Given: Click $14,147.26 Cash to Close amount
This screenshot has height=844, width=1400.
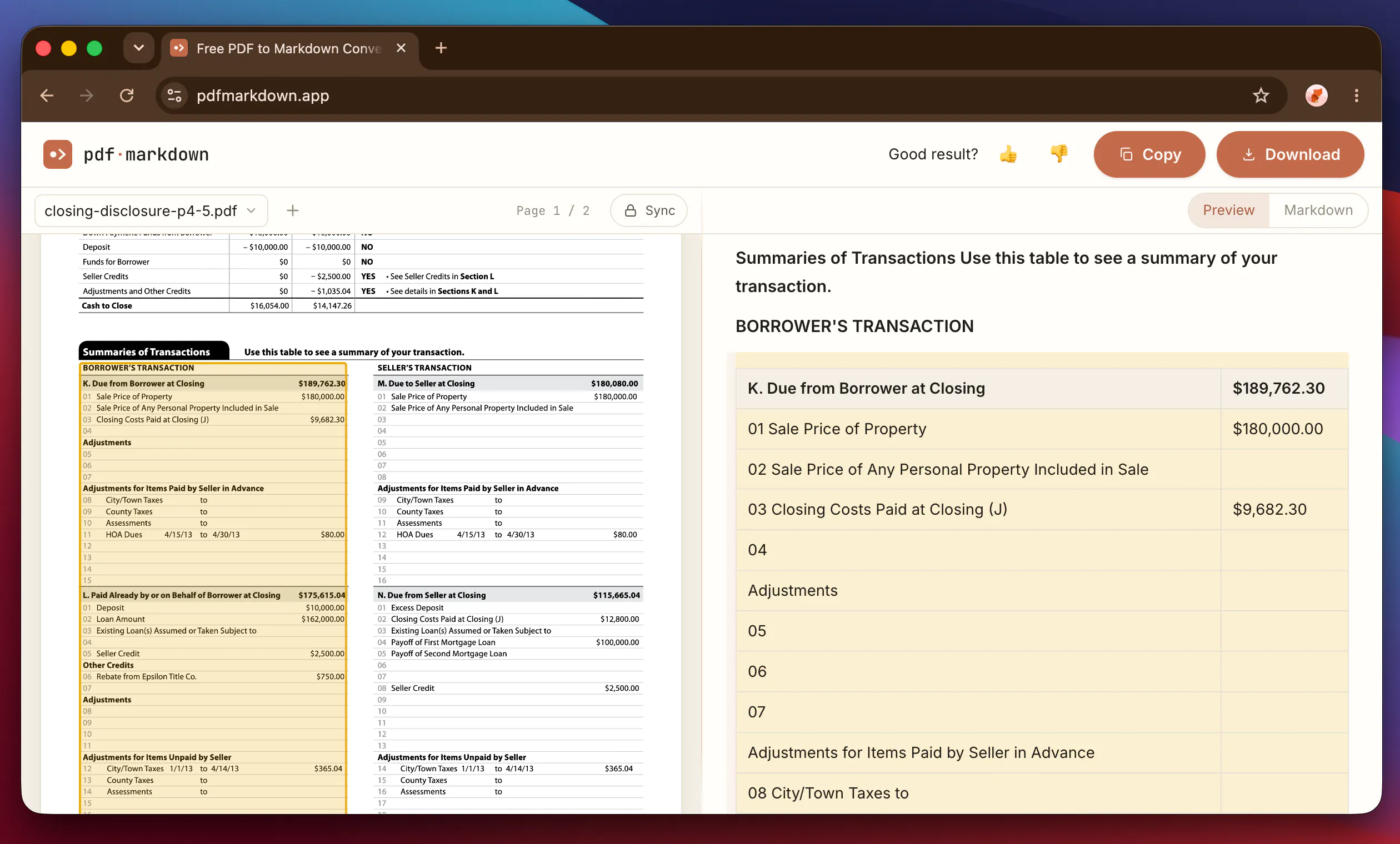Looking at the screenshot, I should tap(332, 305).
